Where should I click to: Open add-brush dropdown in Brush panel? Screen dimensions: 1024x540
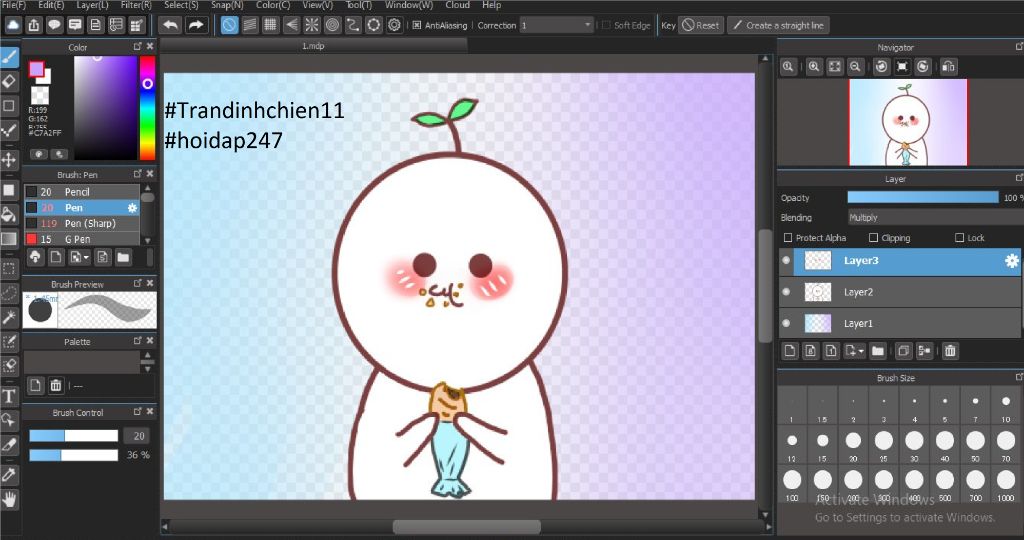pos(80,257)
